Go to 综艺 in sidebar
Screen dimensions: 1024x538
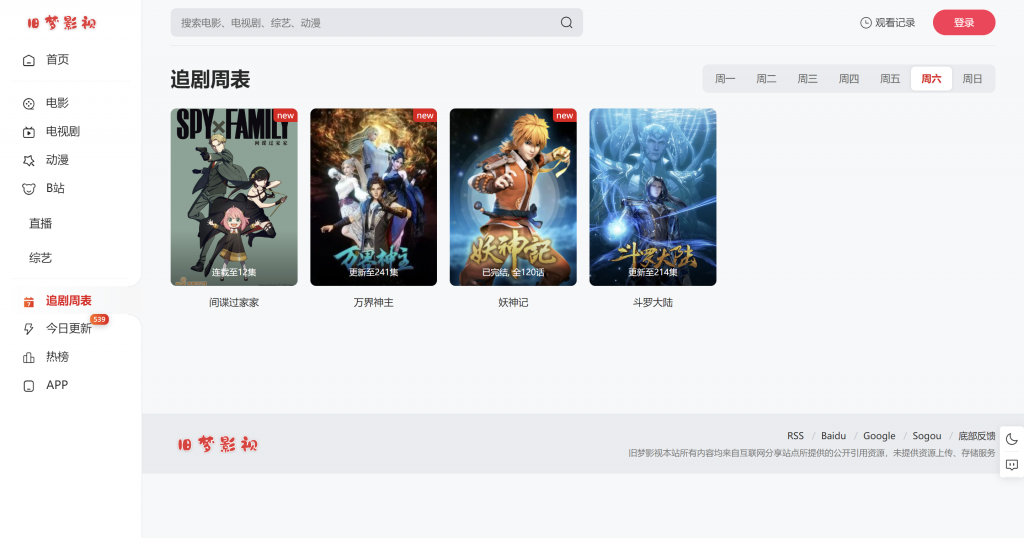pos(40,258)
